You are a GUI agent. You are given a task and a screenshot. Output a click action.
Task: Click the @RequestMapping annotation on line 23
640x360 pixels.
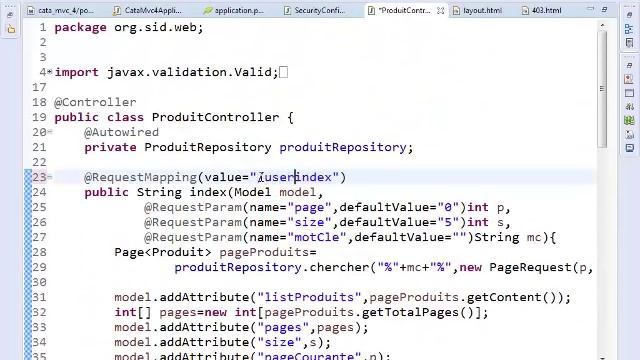pyautogui.click(x=140, y=177)
